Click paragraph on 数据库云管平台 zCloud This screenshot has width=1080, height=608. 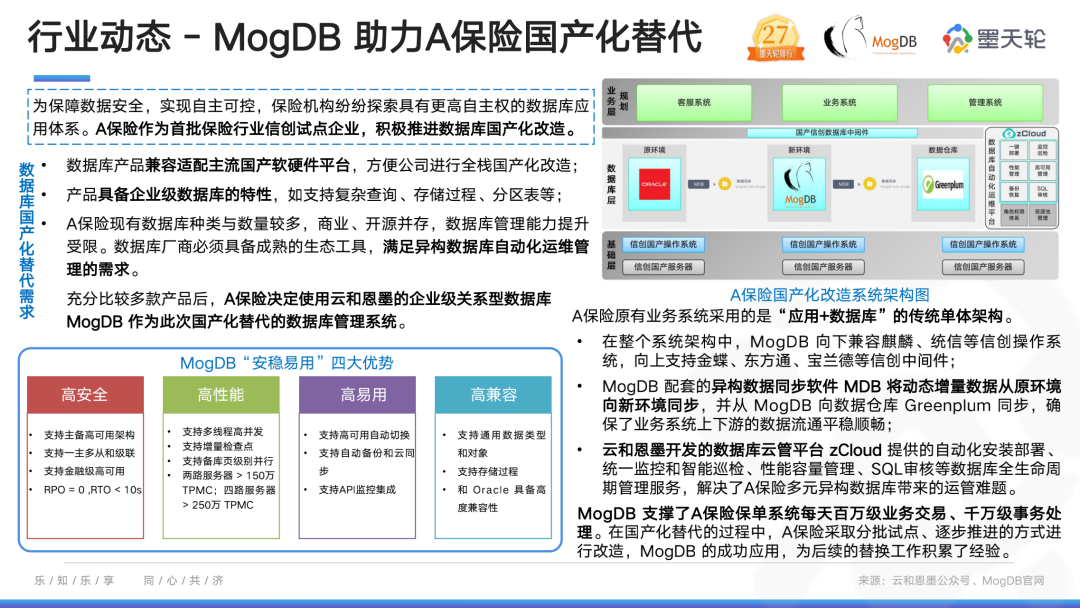[x=831, y=469]
